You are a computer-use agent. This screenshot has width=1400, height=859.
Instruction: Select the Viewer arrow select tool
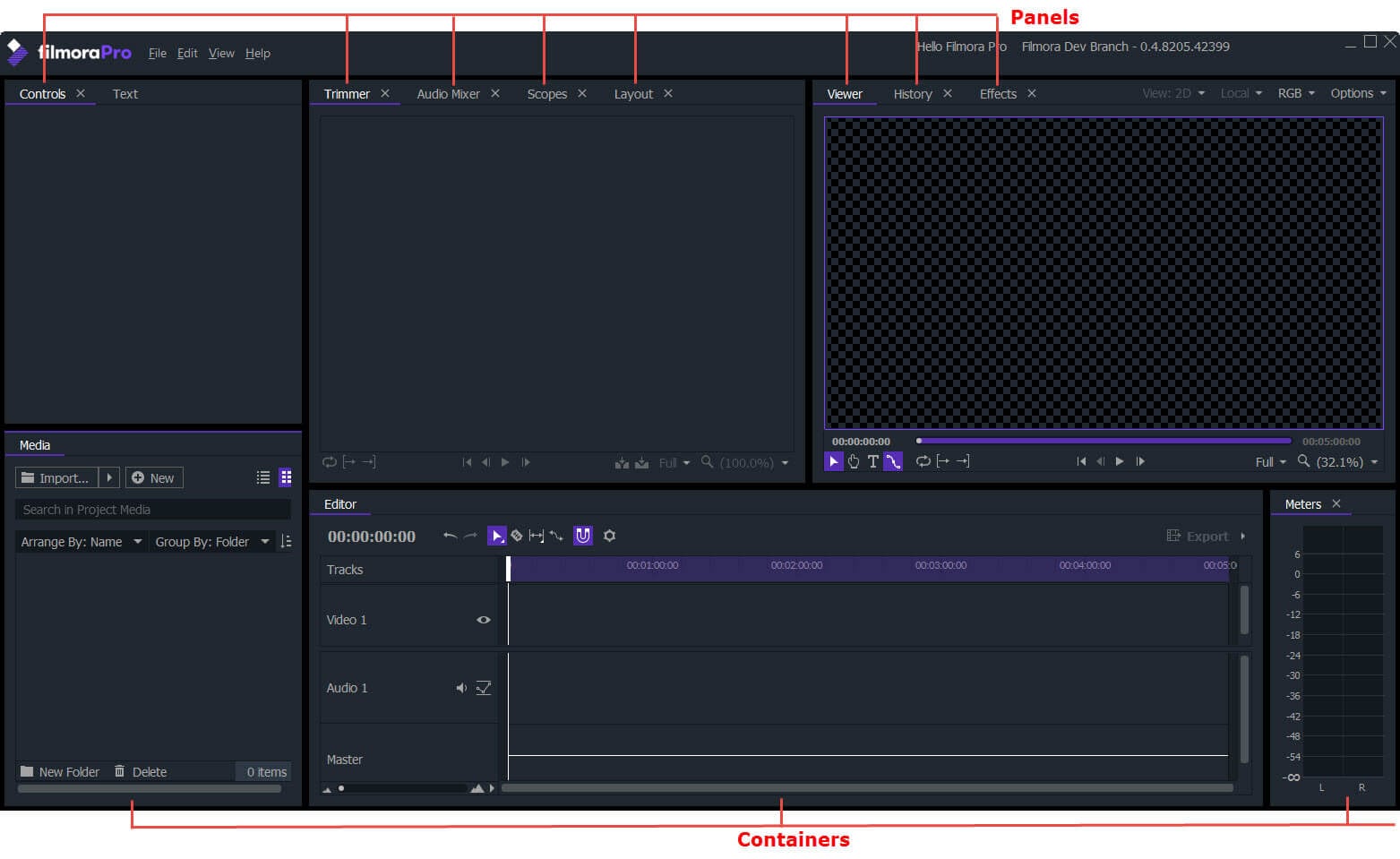(833, 461)
